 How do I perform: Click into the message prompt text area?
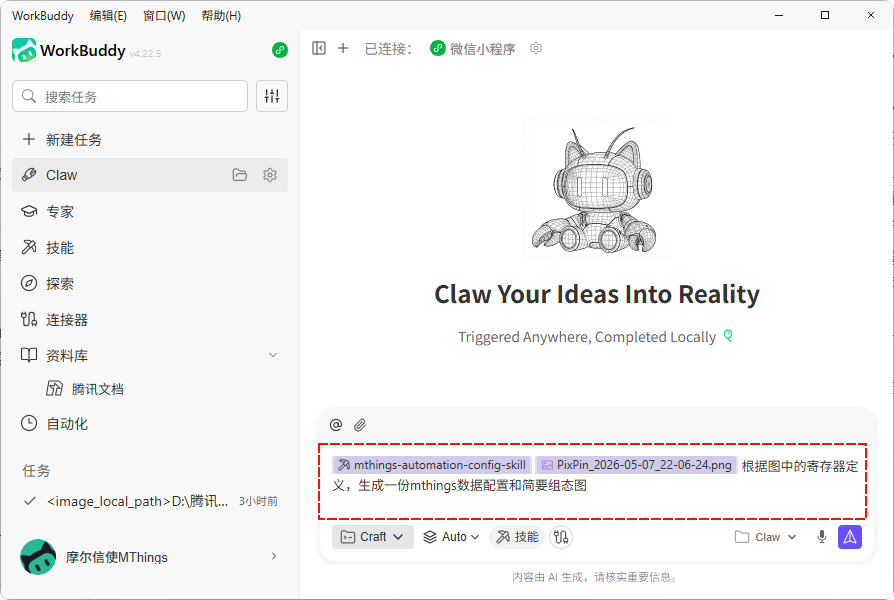click(592, 482)
